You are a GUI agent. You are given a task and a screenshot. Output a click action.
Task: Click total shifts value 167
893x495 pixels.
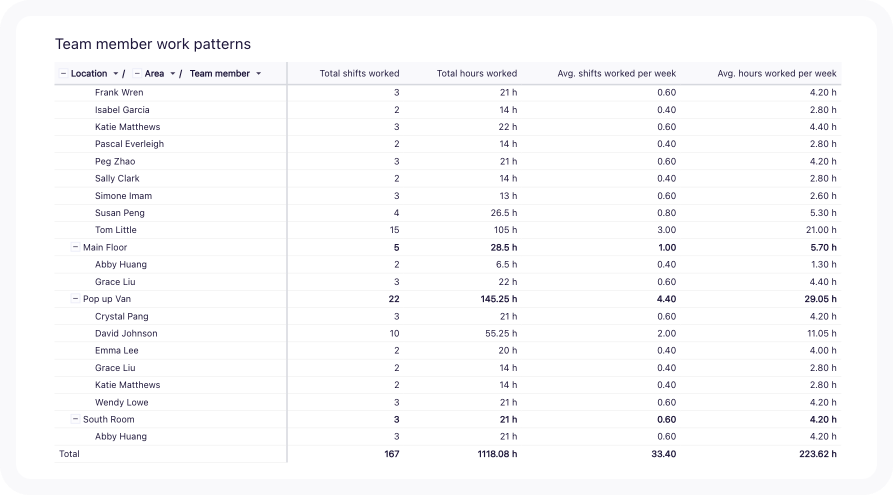click(x=392, y=454)
